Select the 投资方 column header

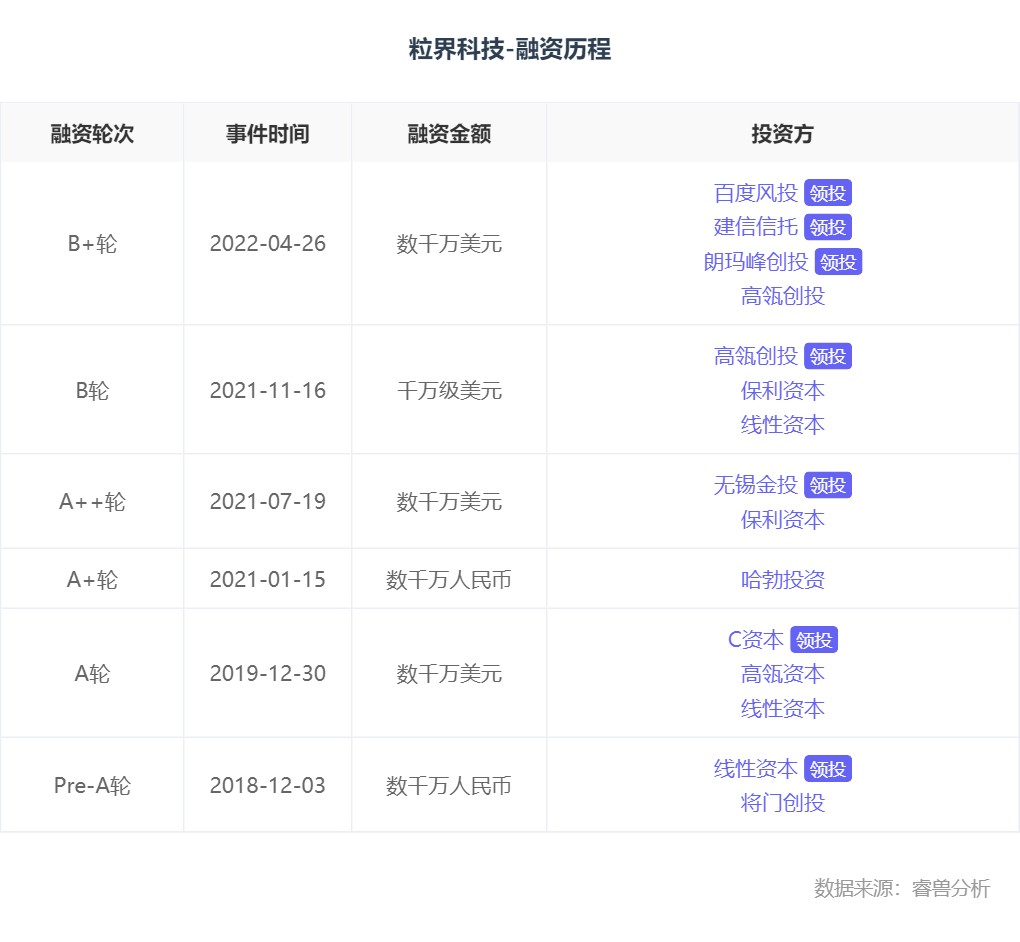[x=783, y=134]
